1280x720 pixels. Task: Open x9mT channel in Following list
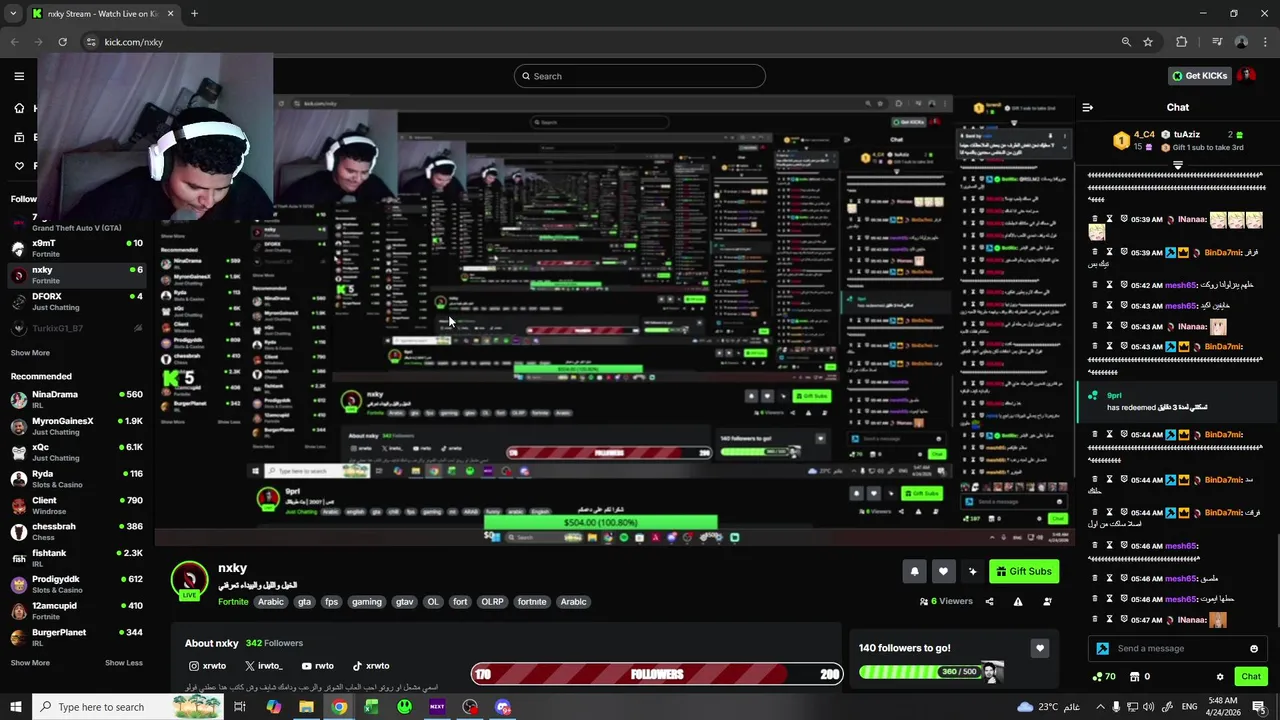coord(76,248)
